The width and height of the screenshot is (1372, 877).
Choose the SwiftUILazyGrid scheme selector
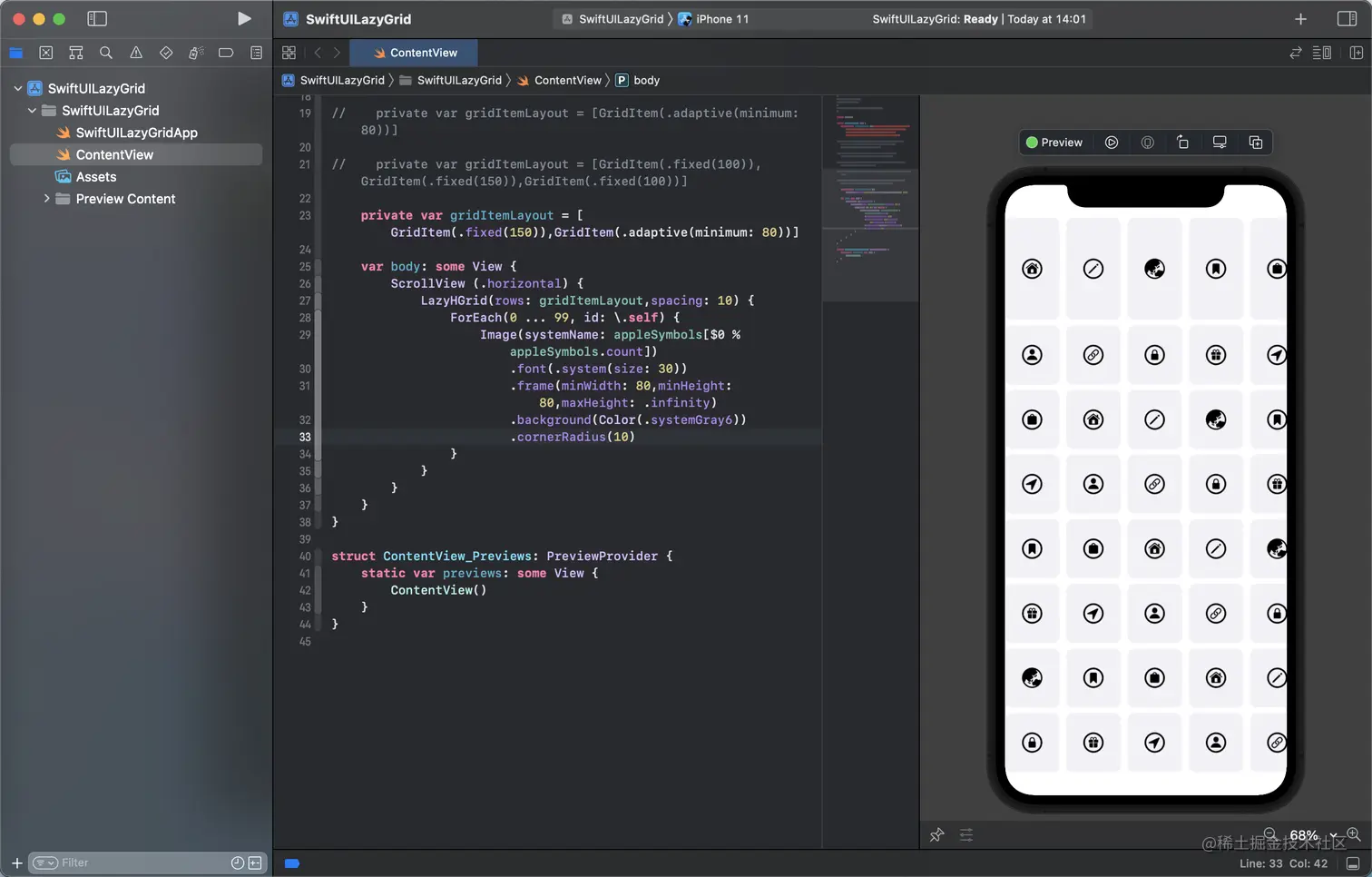point(613,19)
